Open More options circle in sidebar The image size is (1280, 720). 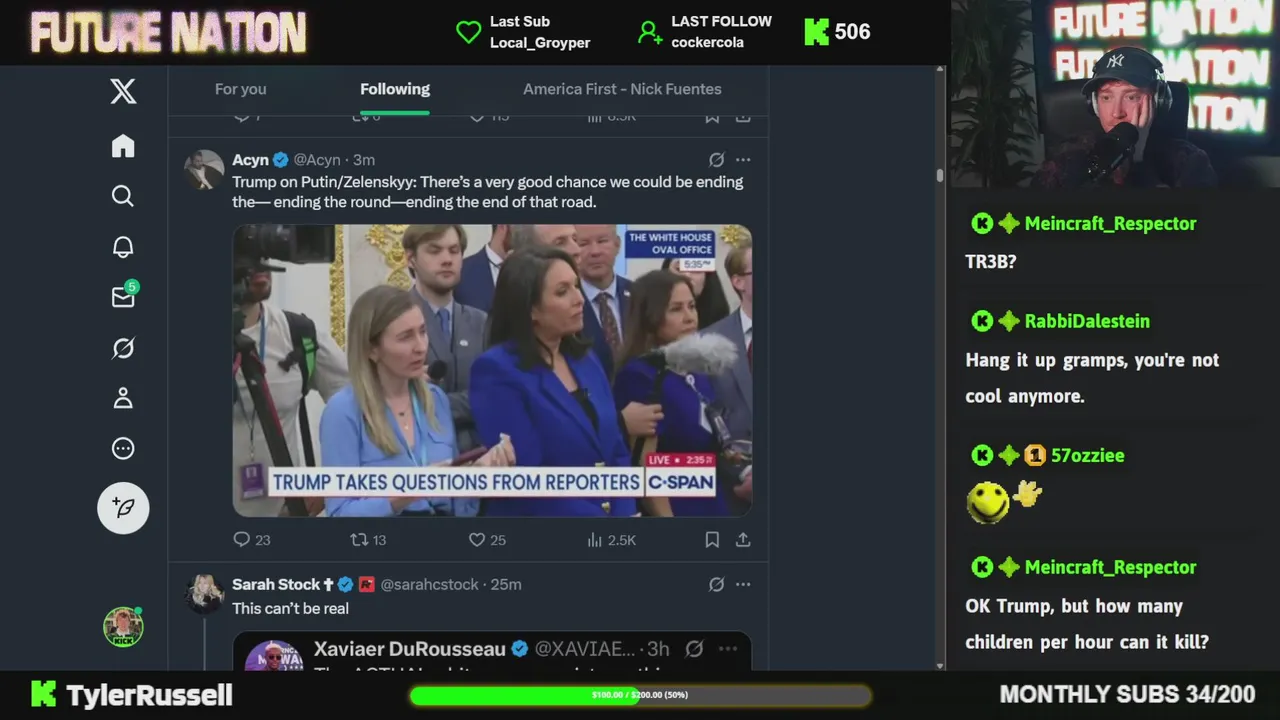[123, 448]
